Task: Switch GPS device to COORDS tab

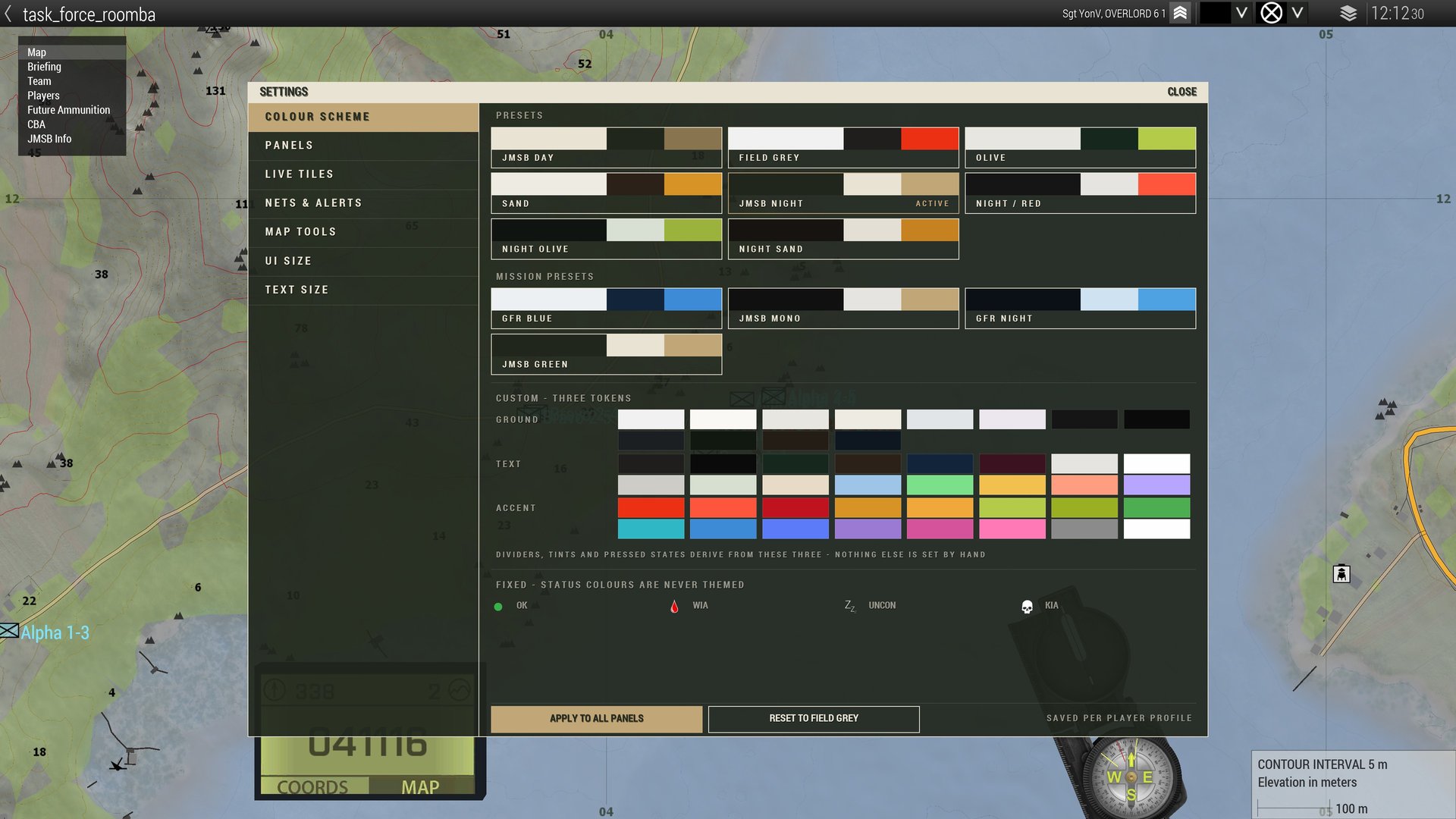Action: [x=313, y=786]
